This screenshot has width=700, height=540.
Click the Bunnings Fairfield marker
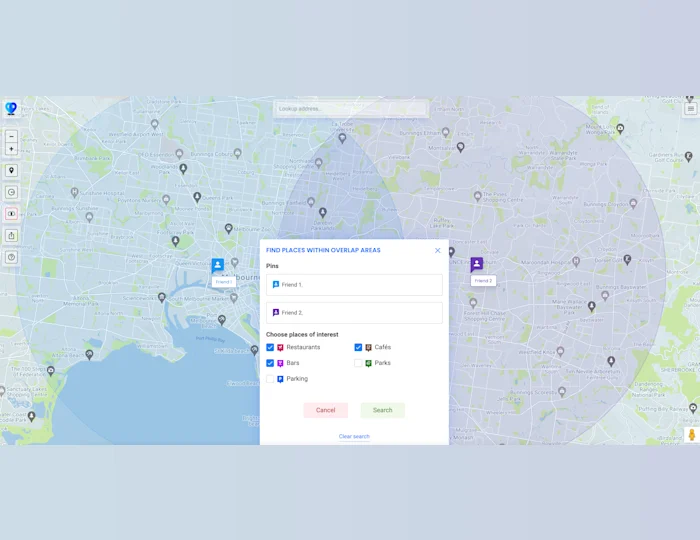coord(311,202)
